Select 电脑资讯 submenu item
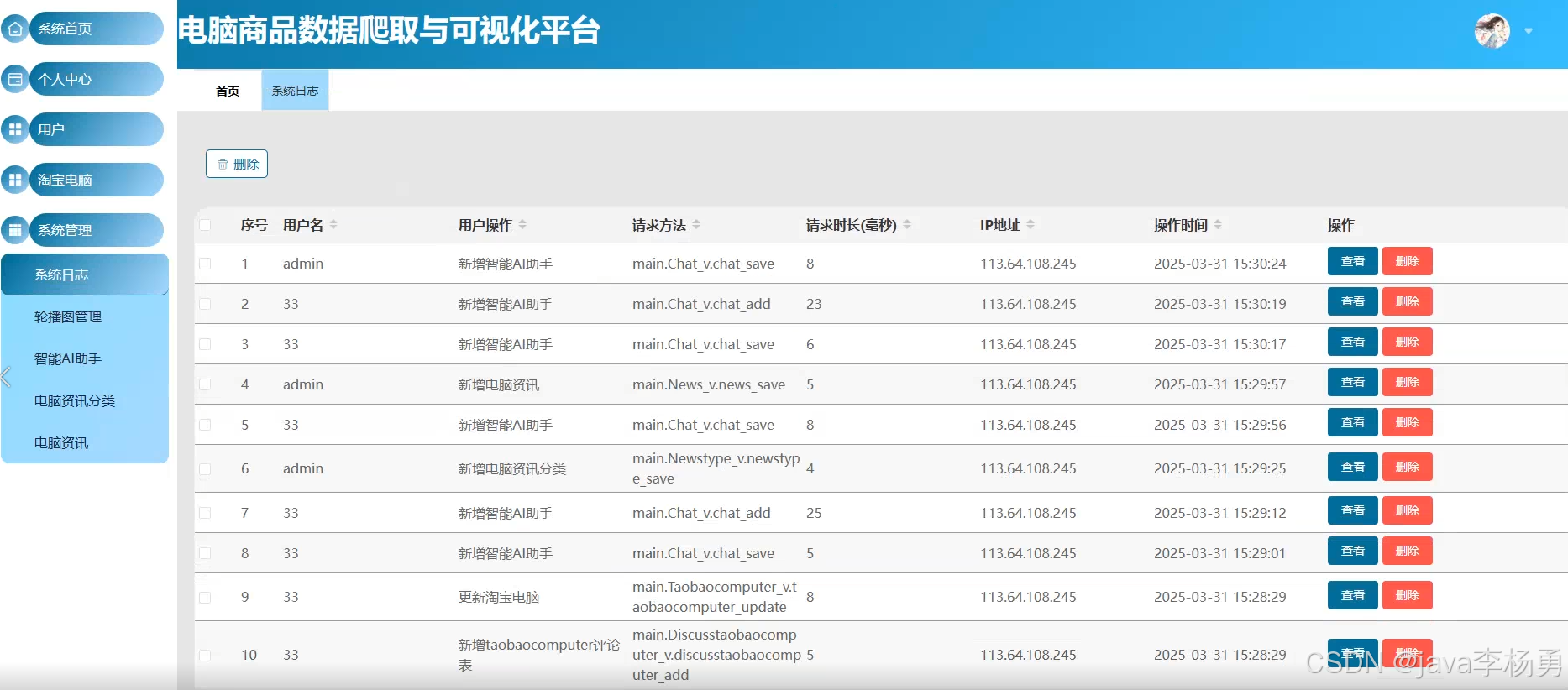The width and height of the screenshot is (1568, 690). (x=85, y=442)
